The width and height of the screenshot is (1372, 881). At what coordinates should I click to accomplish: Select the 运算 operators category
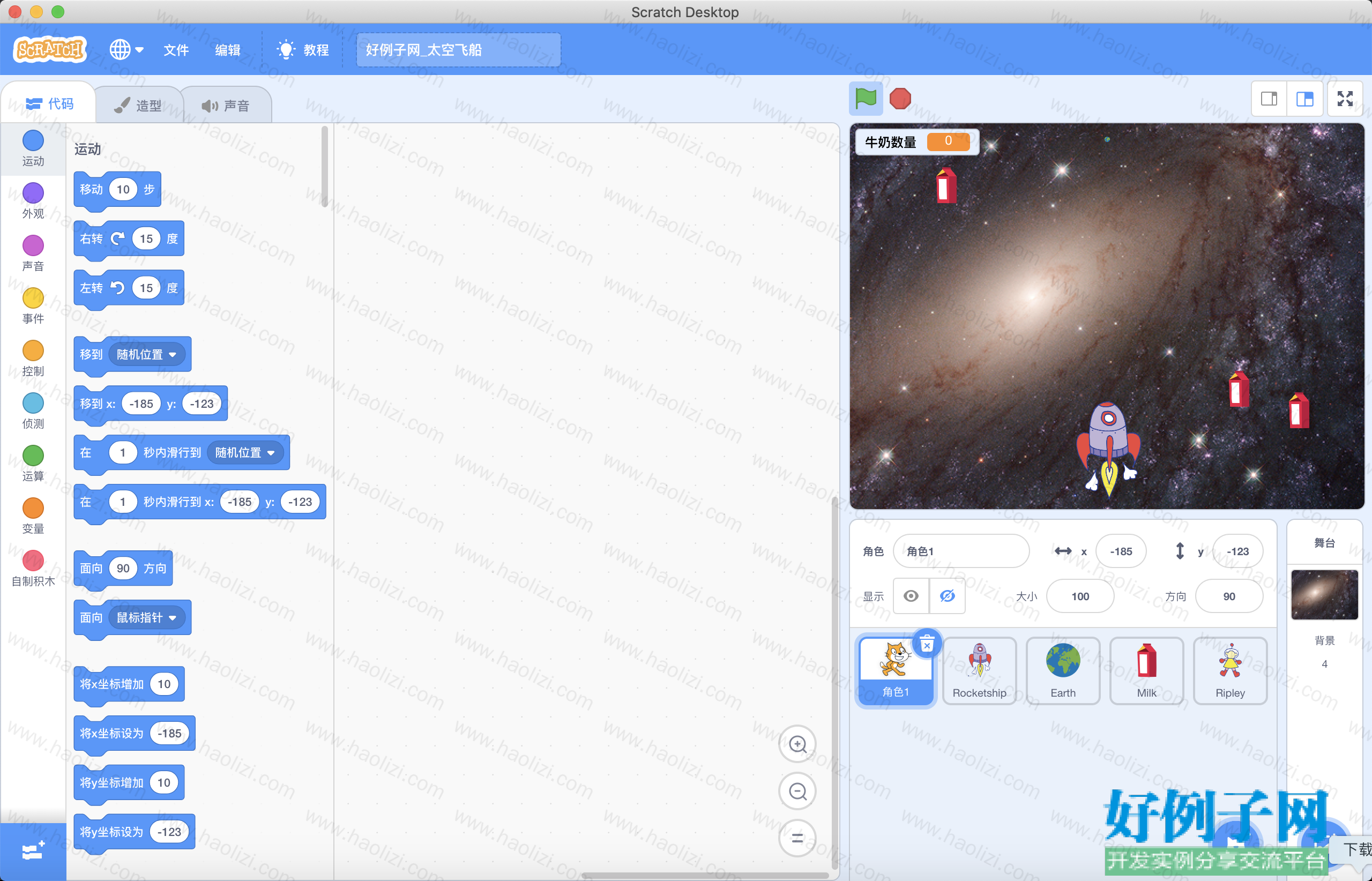pos(33,464)
